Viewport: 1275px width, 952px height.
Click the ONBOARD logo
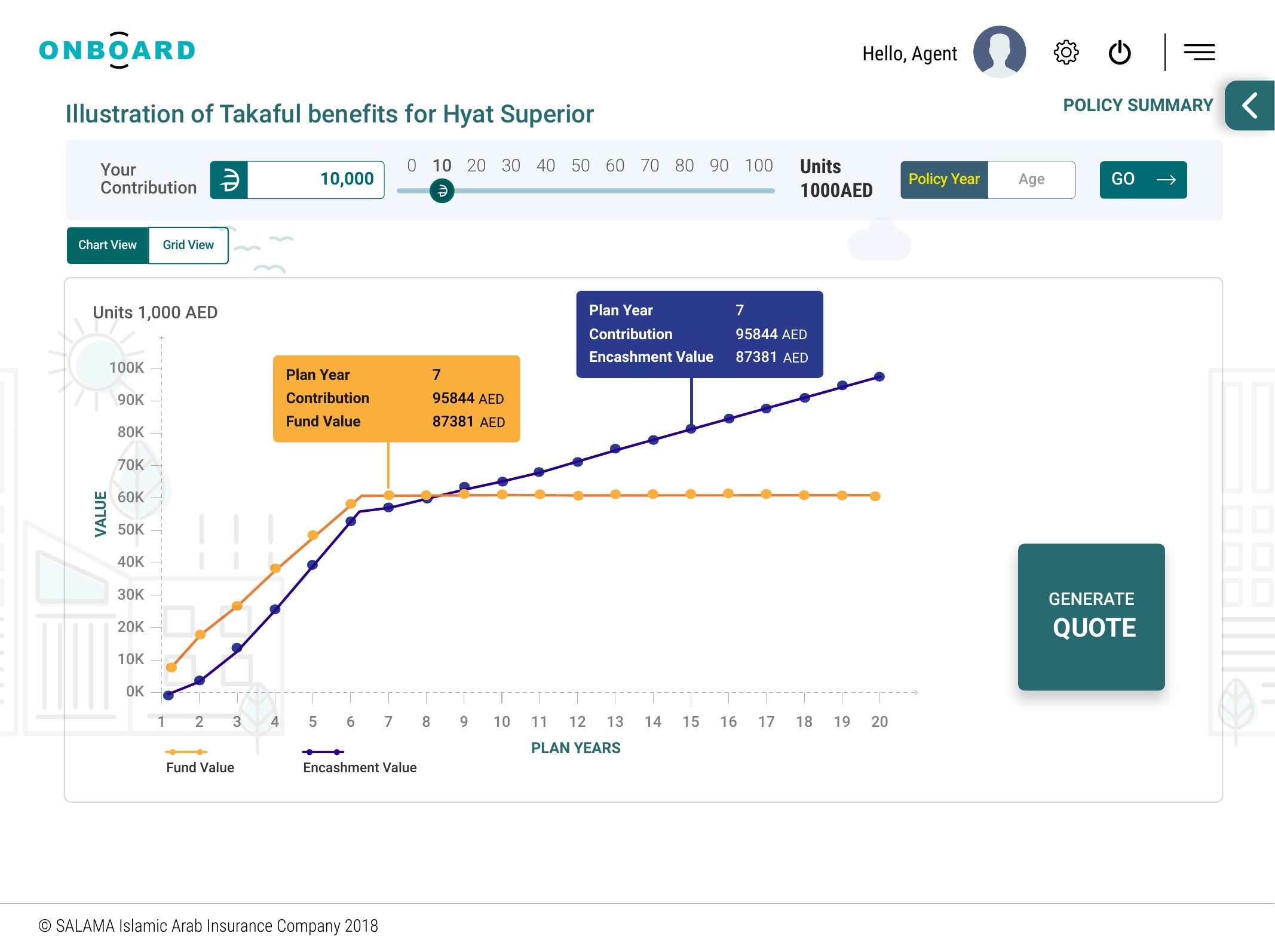pyautogui.click(x=118, y=50)
